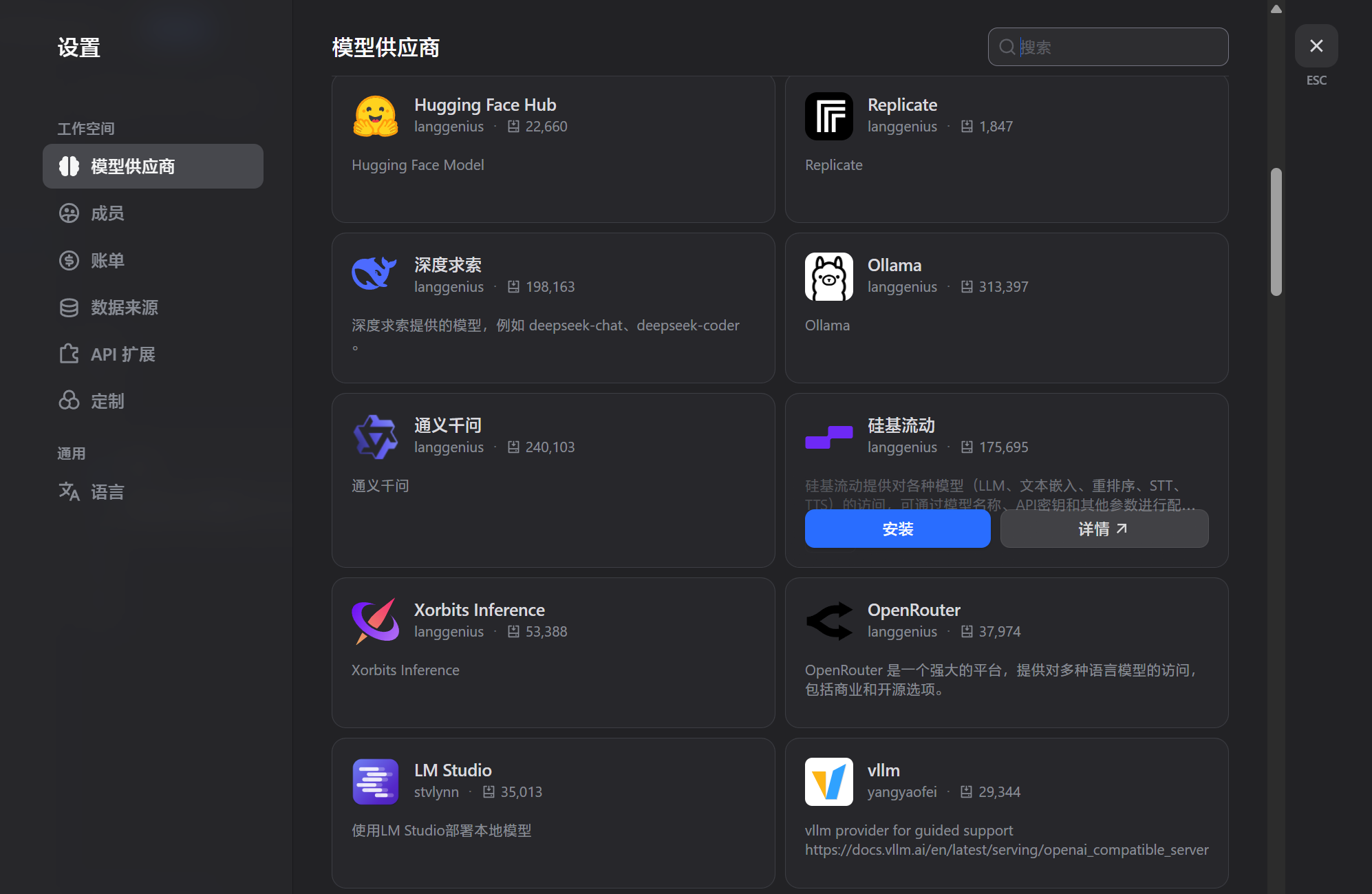Click the Xorbits Inference rocket icon

pyautogui.click(x=375, y=621)
